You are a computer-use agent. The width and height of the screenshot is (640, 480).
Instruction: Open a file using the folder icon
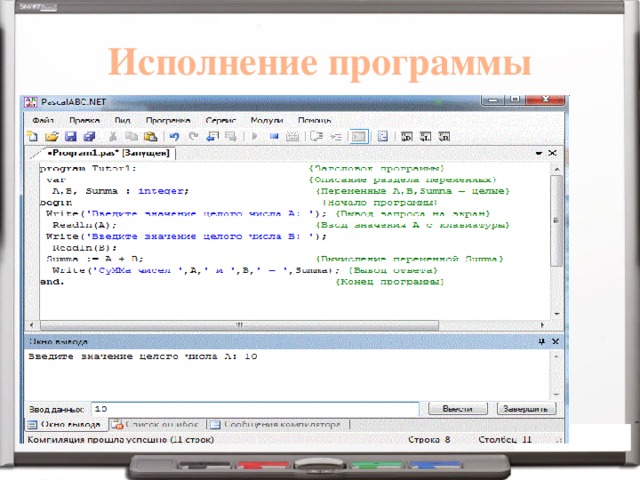pos(51,136)
